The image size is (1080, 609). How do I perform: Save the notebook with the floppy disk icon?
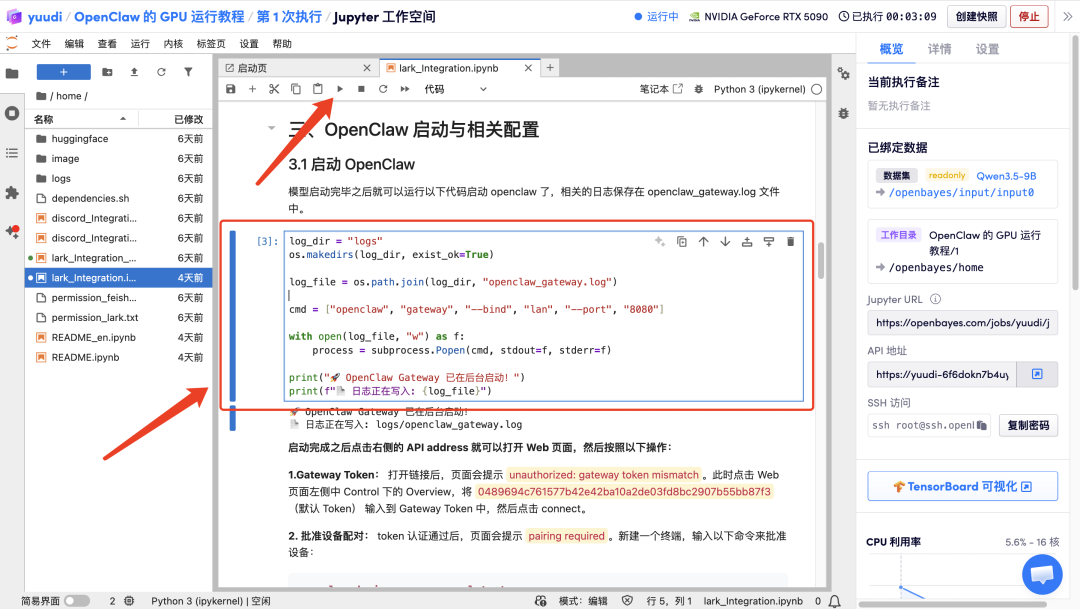(231, 89)
